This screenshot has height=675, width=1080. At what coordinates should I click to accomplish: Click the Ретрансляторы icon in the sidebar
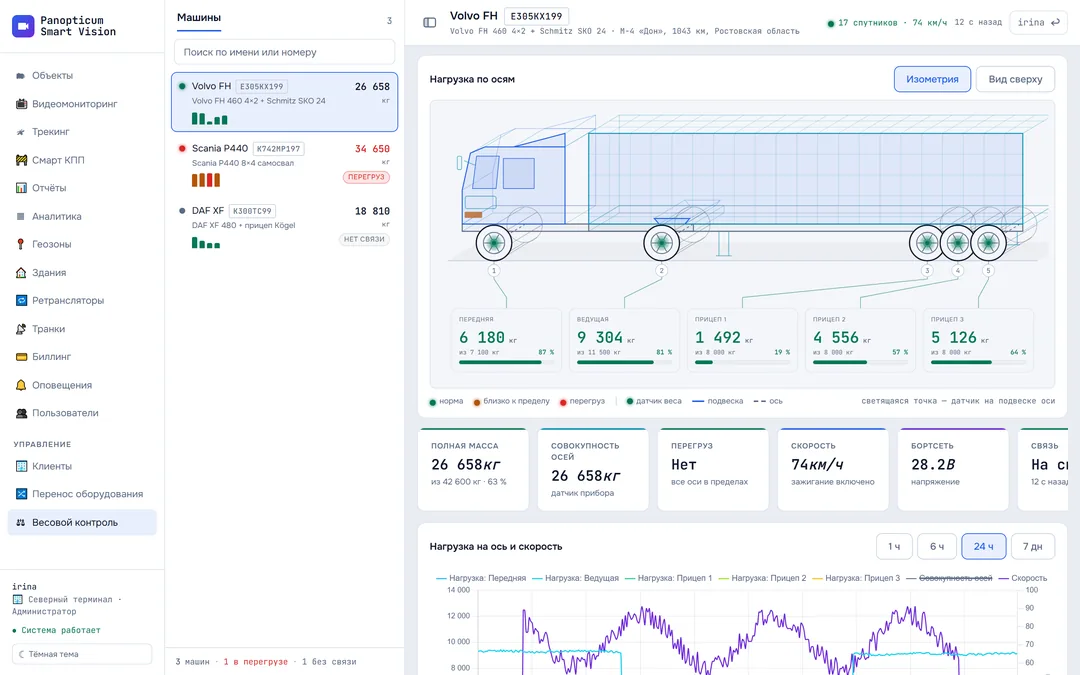(21, 300)
